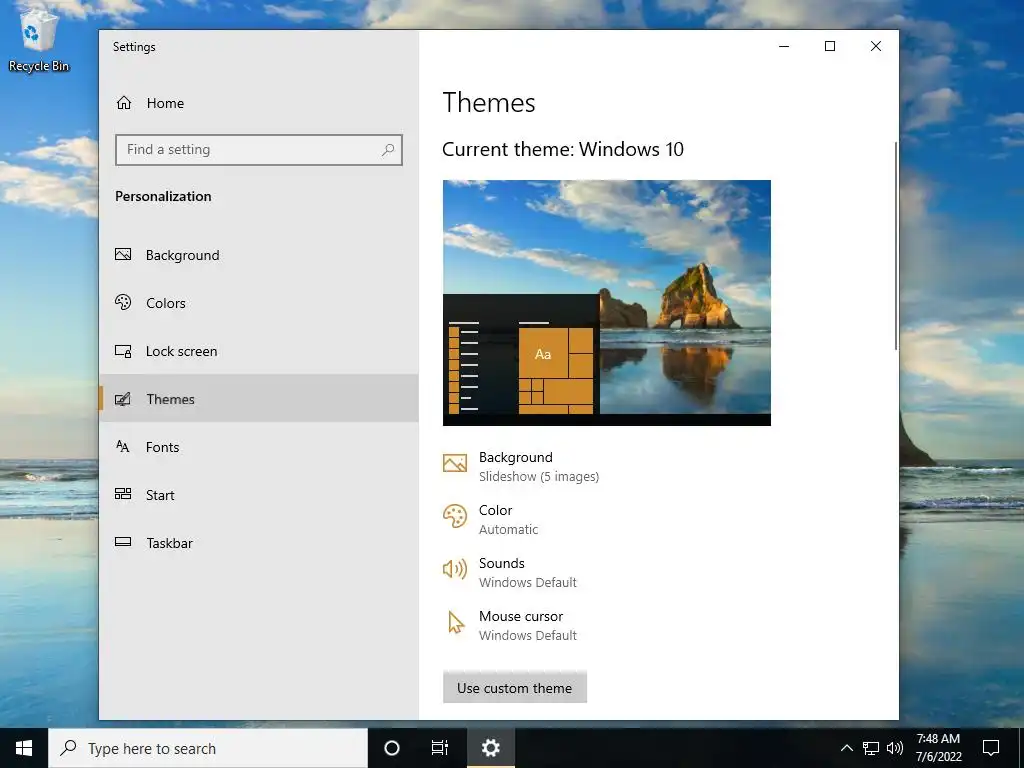Open the Background personalization page
The height and width of the screenshot is (768, 1024).
point(259,255)
